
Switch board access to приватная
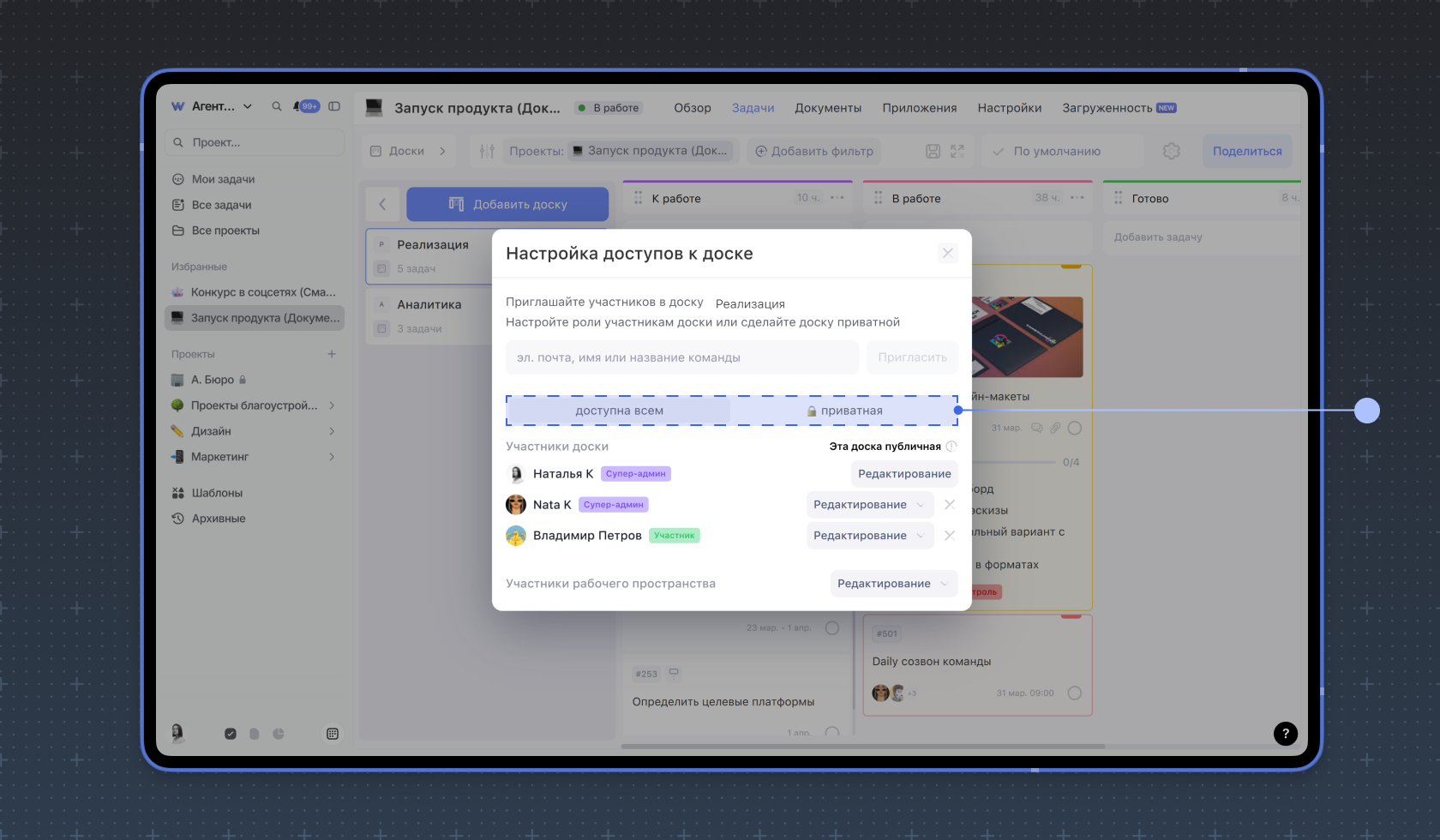[844, 411]
